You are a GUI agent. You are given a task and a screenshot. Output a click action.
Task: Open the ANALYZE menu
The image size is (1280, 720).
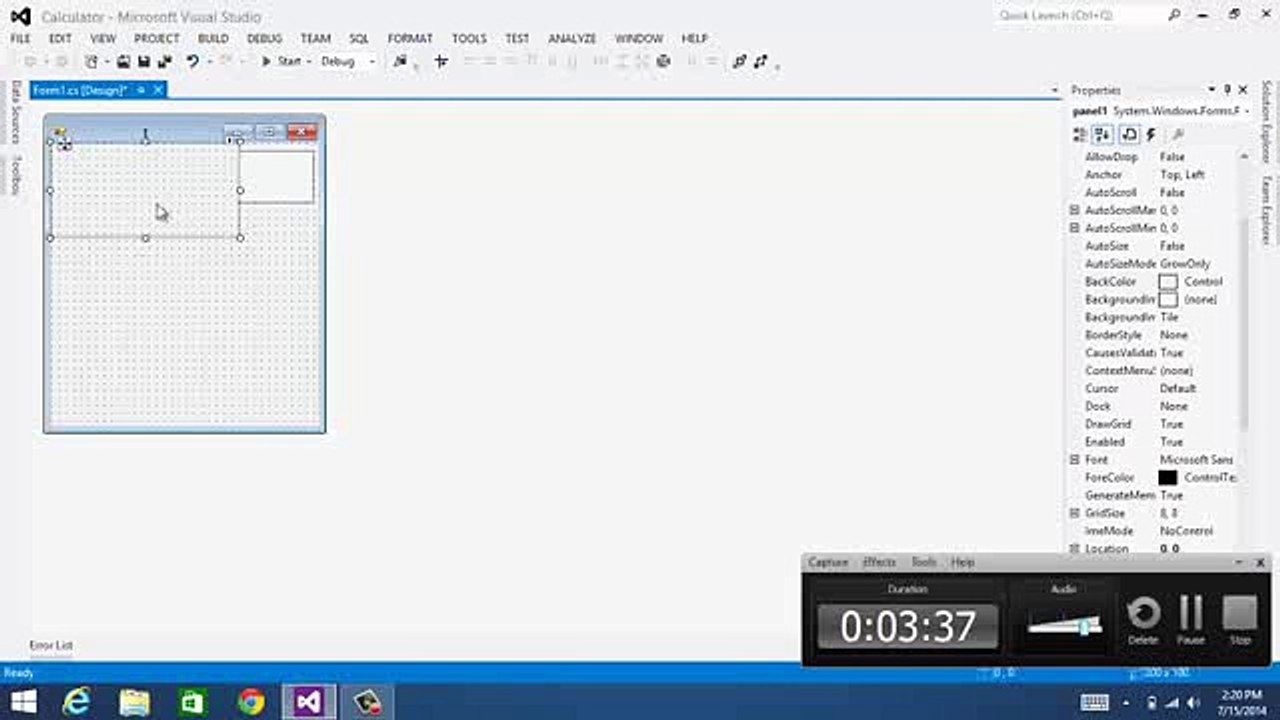pyautogui.click(x=572, y=38)
